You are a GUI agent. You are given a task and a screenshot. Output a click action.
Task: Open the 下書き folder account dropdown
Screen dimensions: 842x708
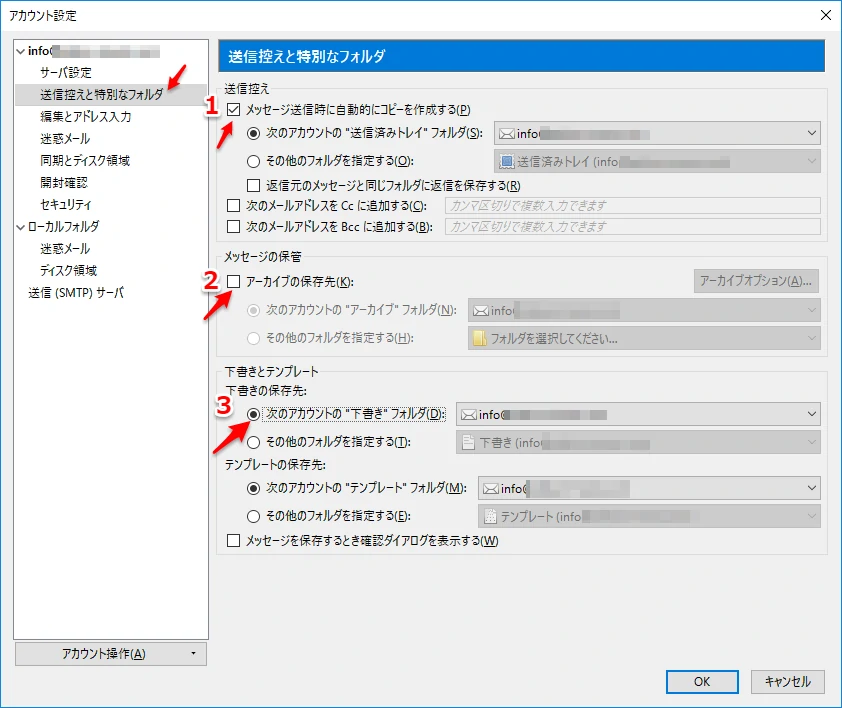point(637,415)
